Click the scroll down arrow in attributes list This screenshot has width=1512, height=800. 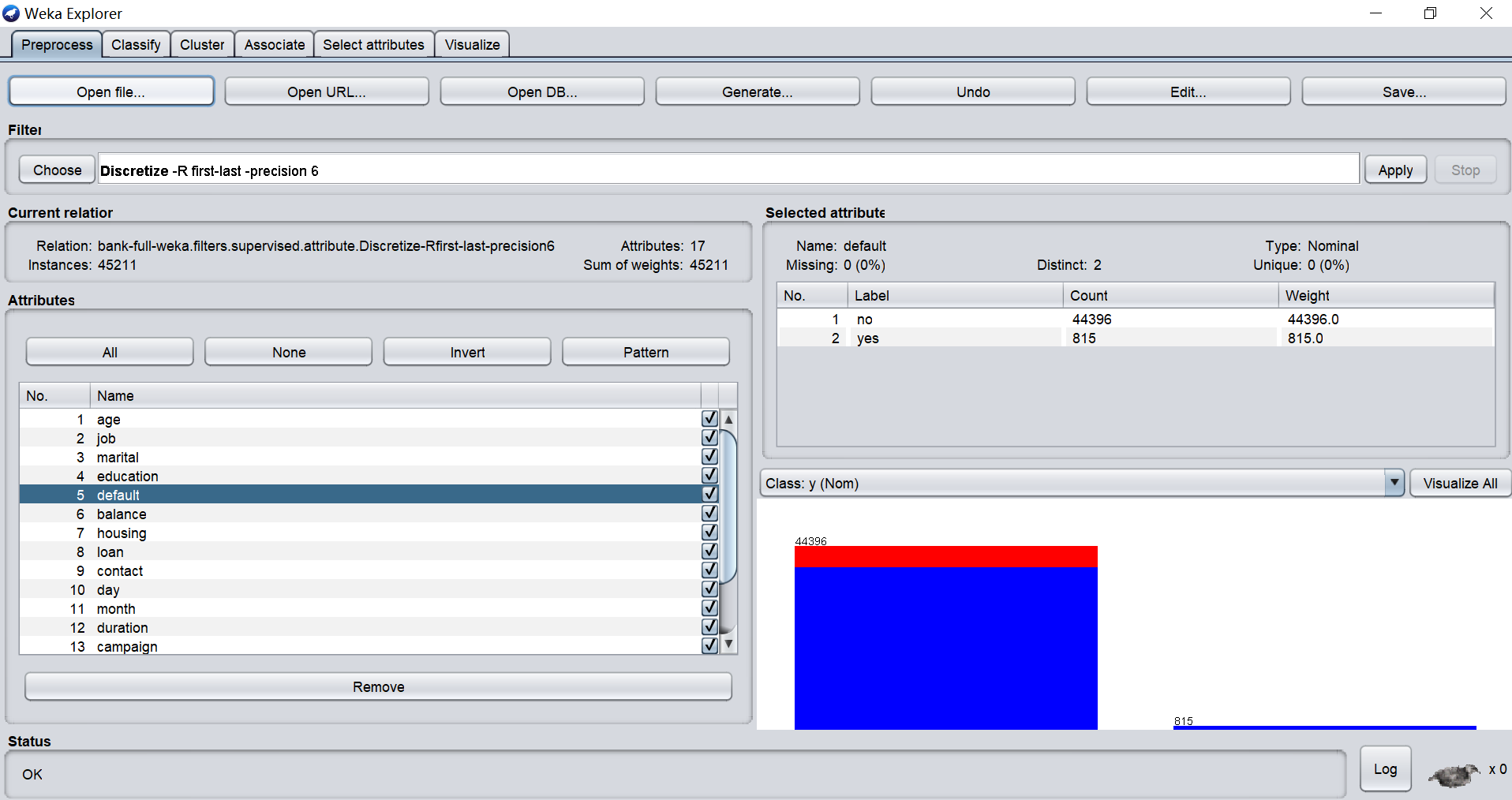coord(728,644)
